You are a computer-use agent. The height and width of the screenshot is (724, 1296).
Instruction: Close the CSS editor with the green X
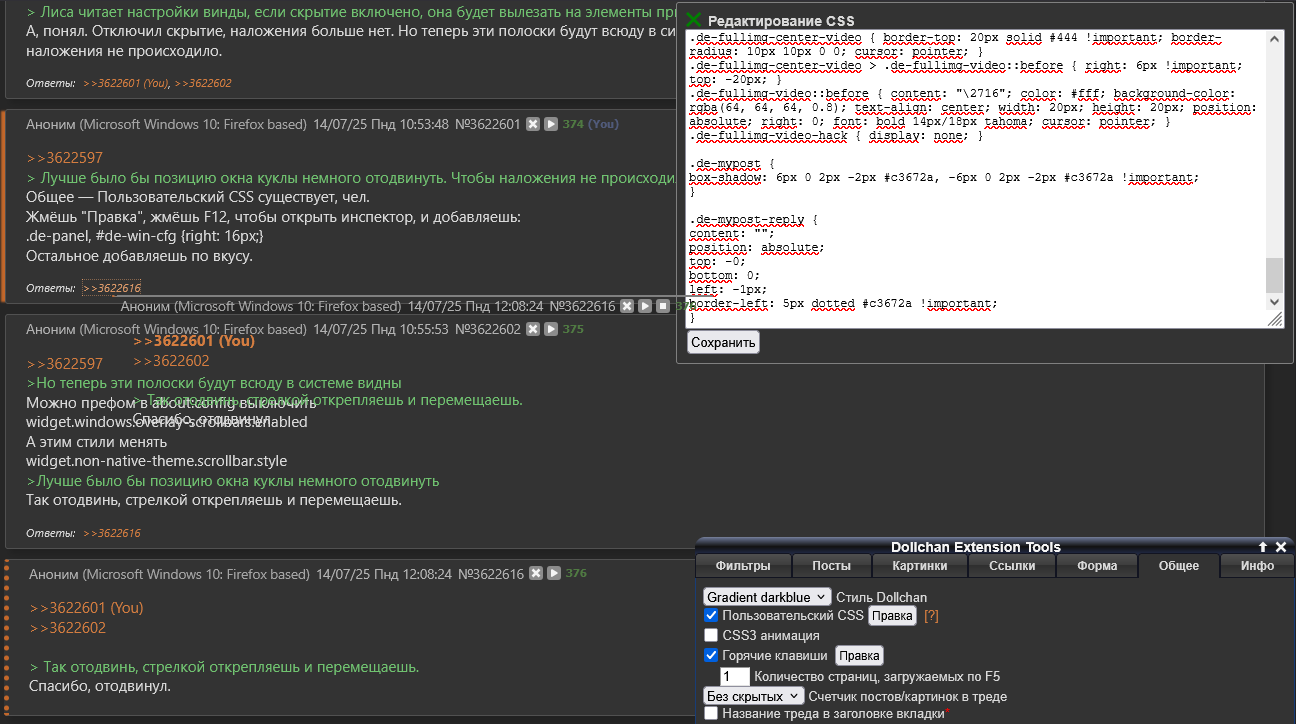tap(694, 20)
